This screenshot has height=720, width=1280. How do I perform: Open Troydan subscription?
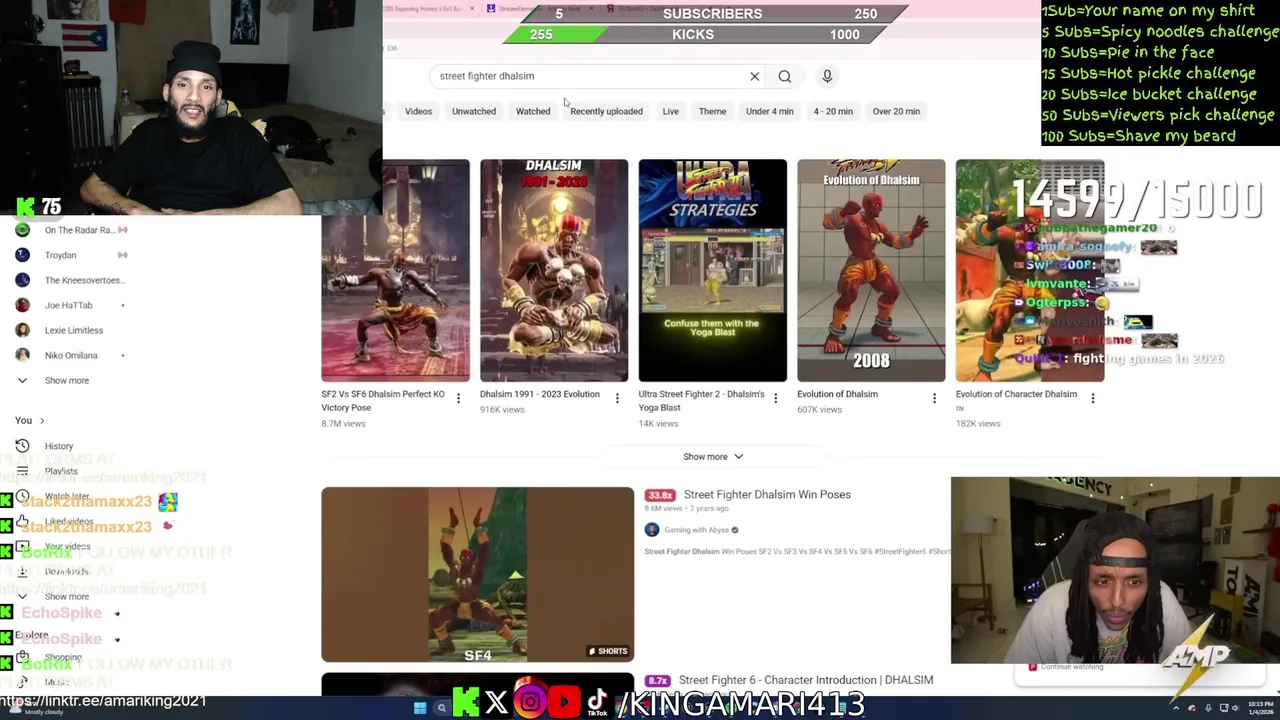tap(60, 255)
